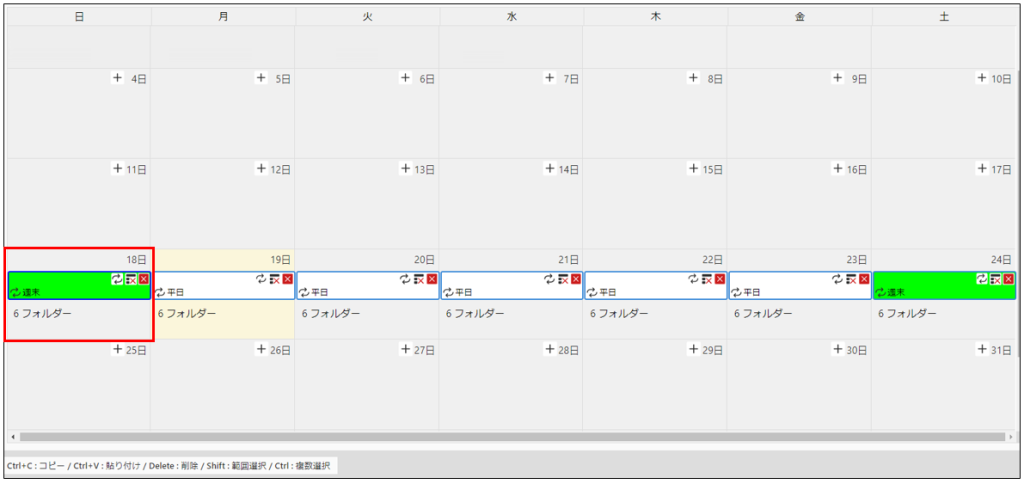Add a schedule with the plus on 9日
This screenshot has width=1024, height=484.
[x=838, y=78]
